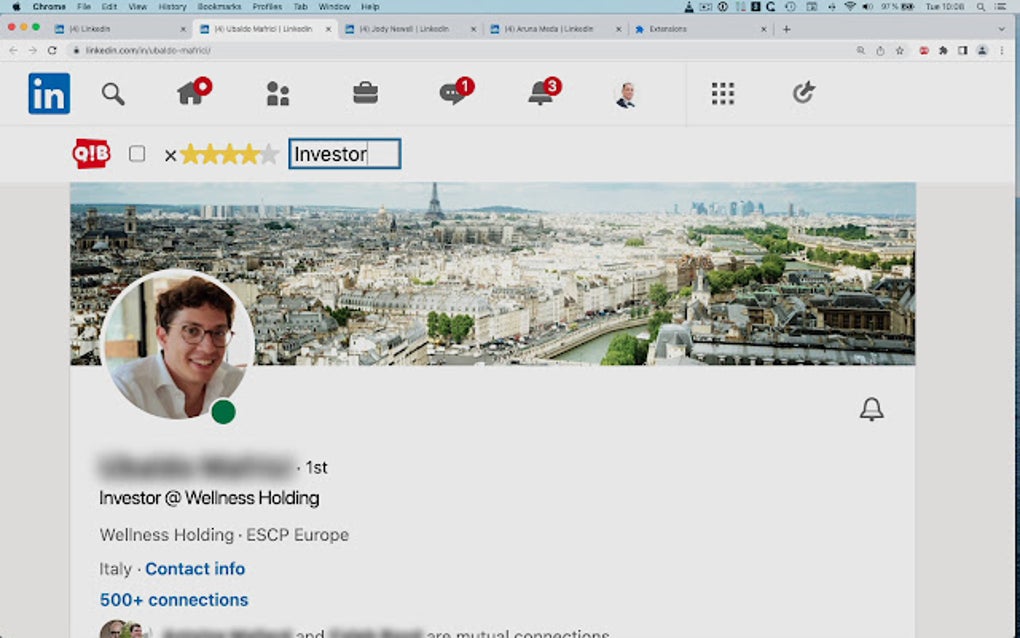The height and width of the screenshot is (638, 1020).
Task: Open the Jobs briefcase icon
Action: click(x=364, y=92)
